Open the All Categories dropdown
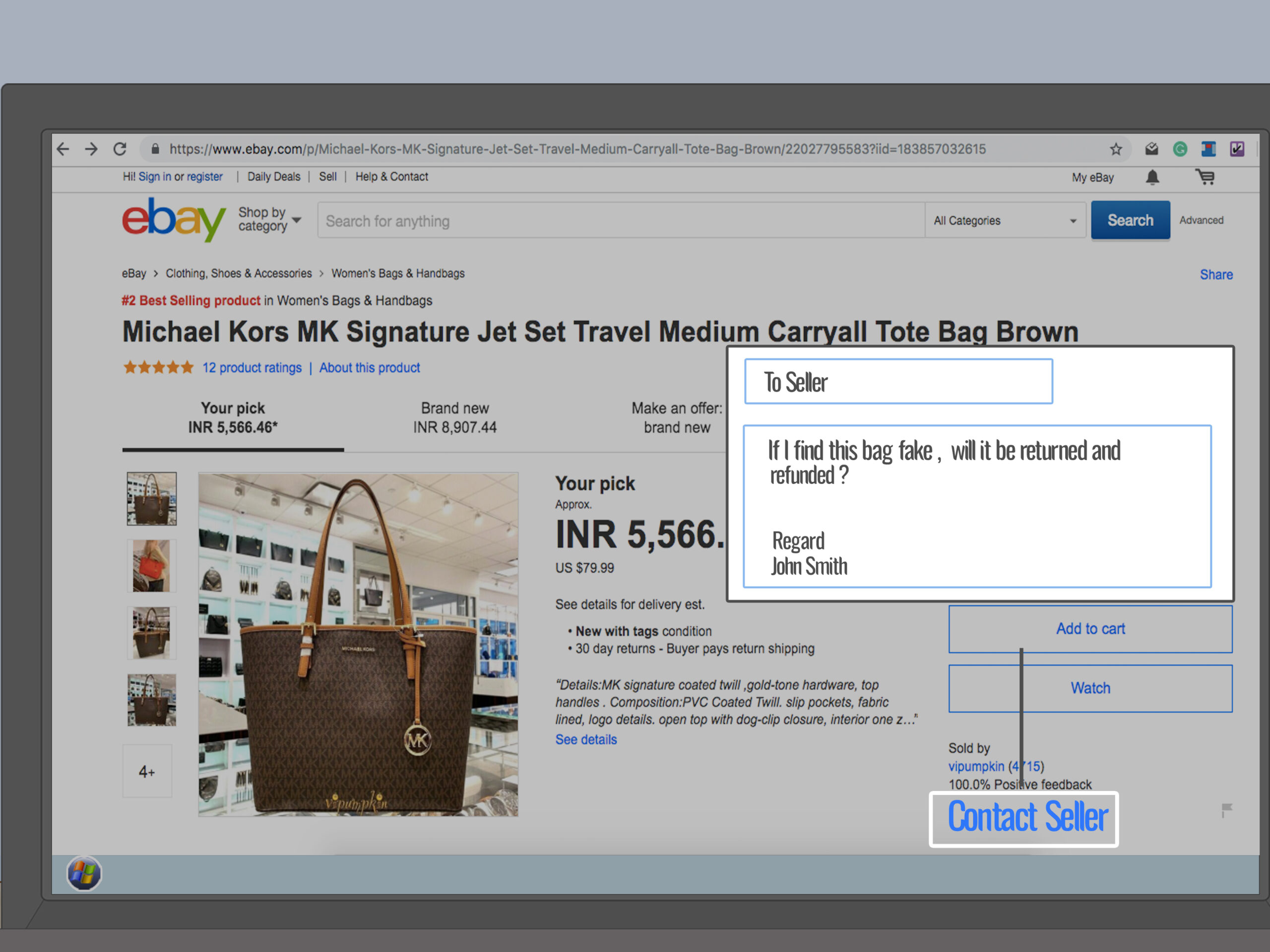Image resolution: width=1270 pixels, height=952 pixels. tap(1005, 220)
